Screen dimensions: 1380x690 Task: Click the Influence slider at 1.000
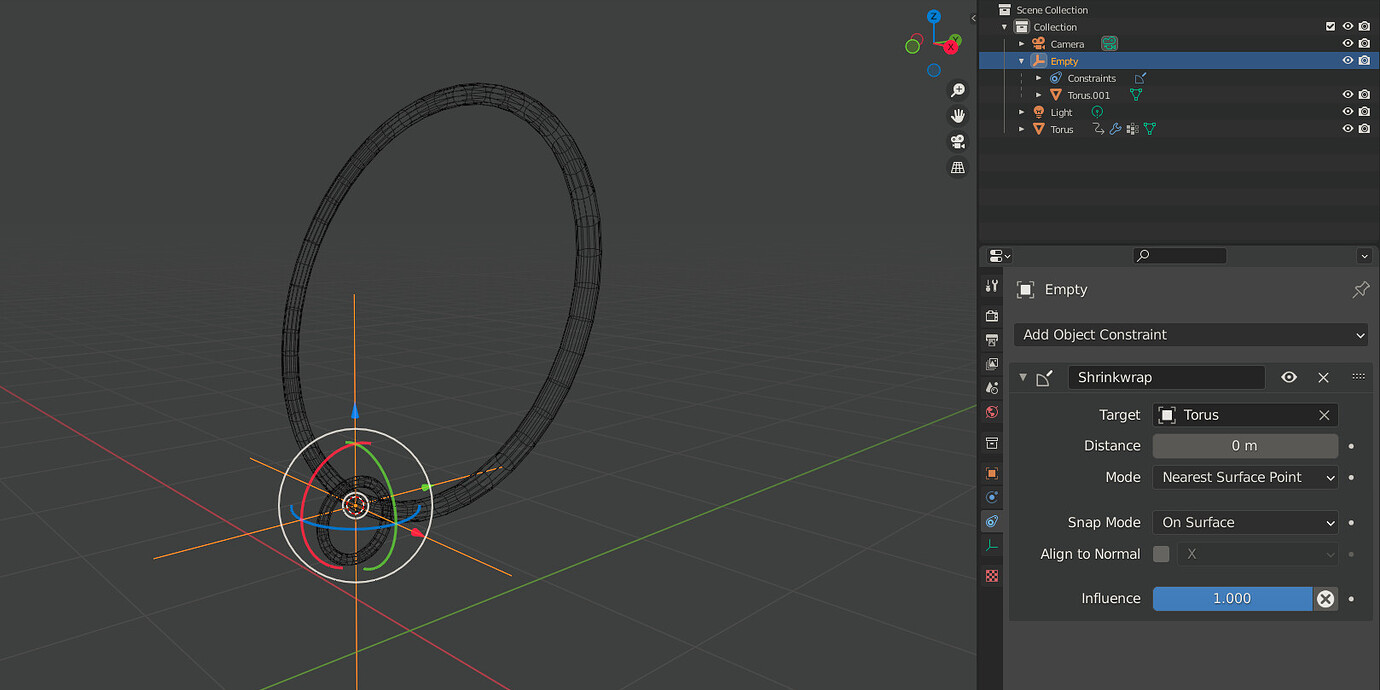coord(1232,599)
